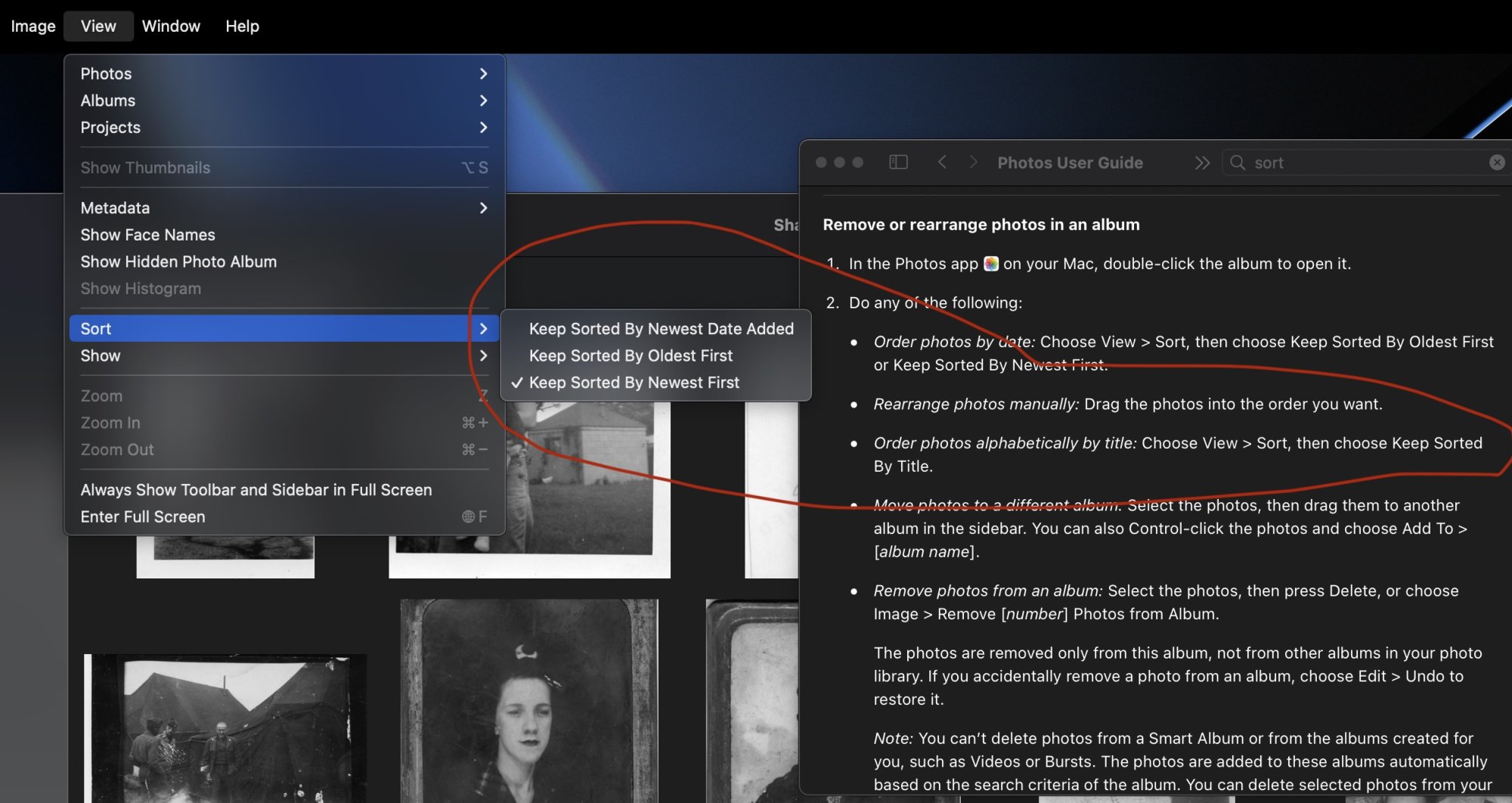Toggle sidebar icon in Photos User Guide
1512x803 pixels.
click(x=898, y=163)
